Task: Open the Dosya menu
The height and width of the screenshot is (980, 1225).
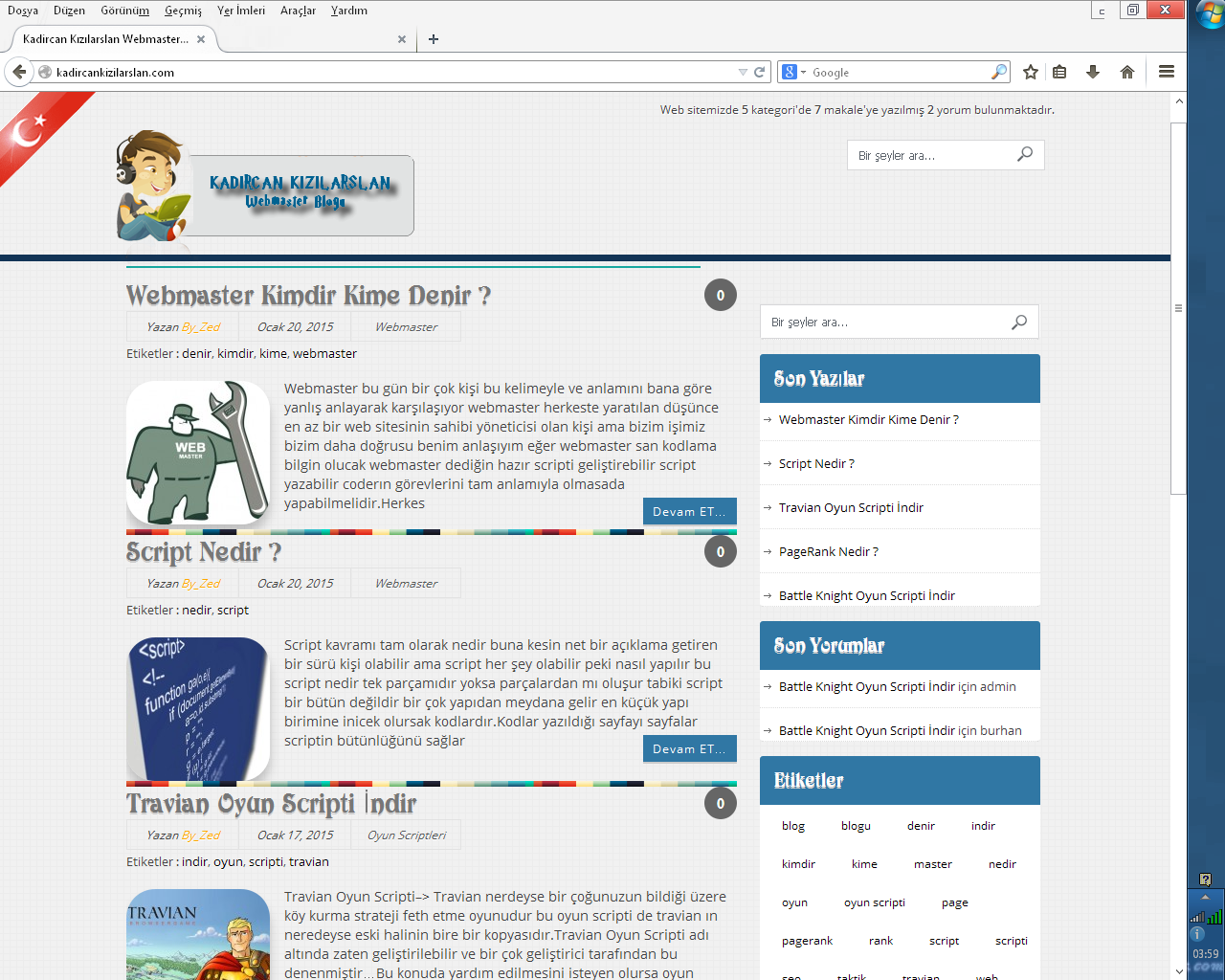Action: pyautogui.click(x=23, y=11)
